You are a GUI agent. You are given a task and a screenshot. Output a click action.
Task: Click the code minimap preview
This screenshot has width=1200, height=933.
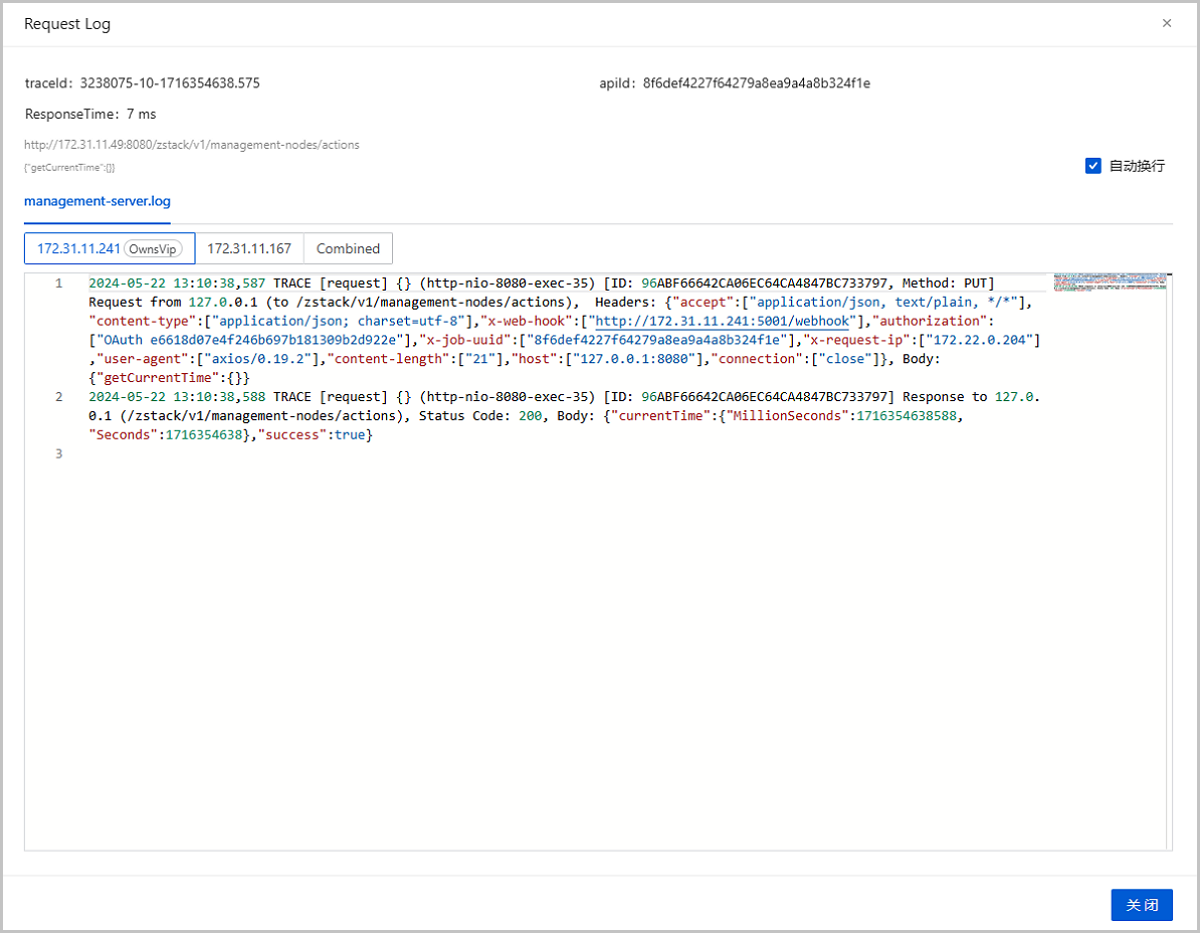[x=1109, y=282]
